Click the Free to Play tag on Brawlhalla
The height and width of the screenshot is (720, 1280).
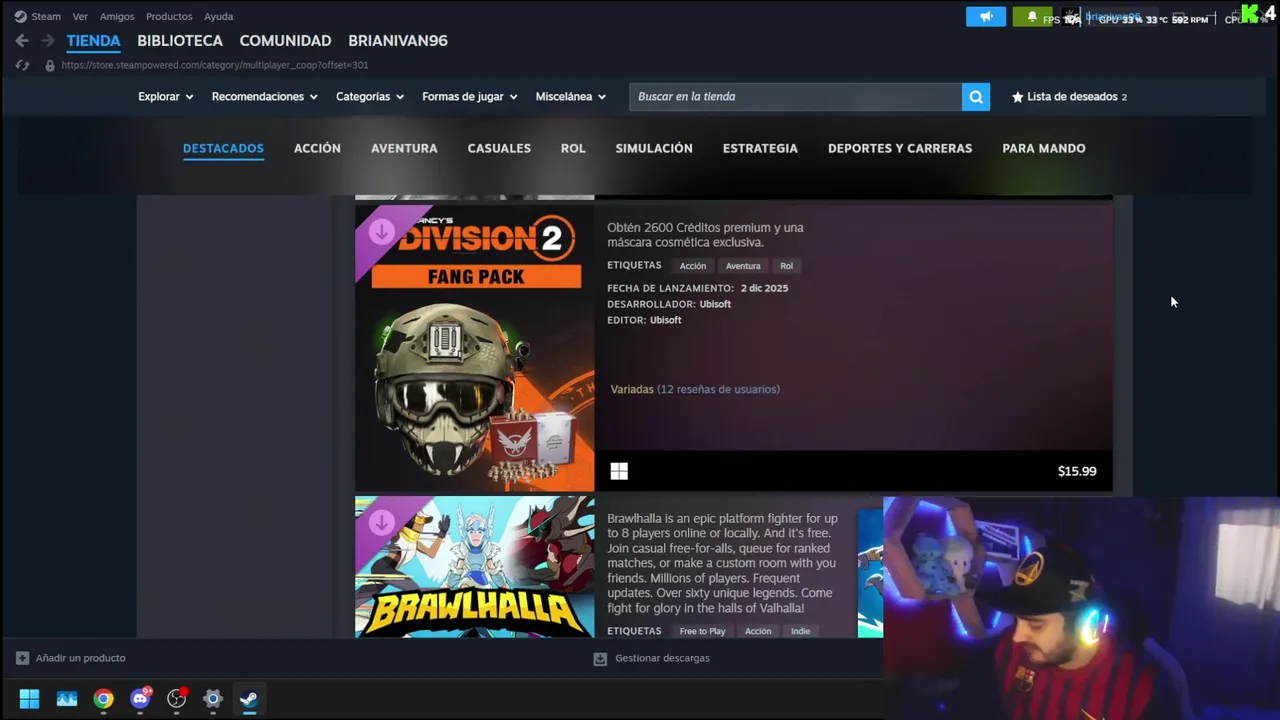click(x=702, y=631)
